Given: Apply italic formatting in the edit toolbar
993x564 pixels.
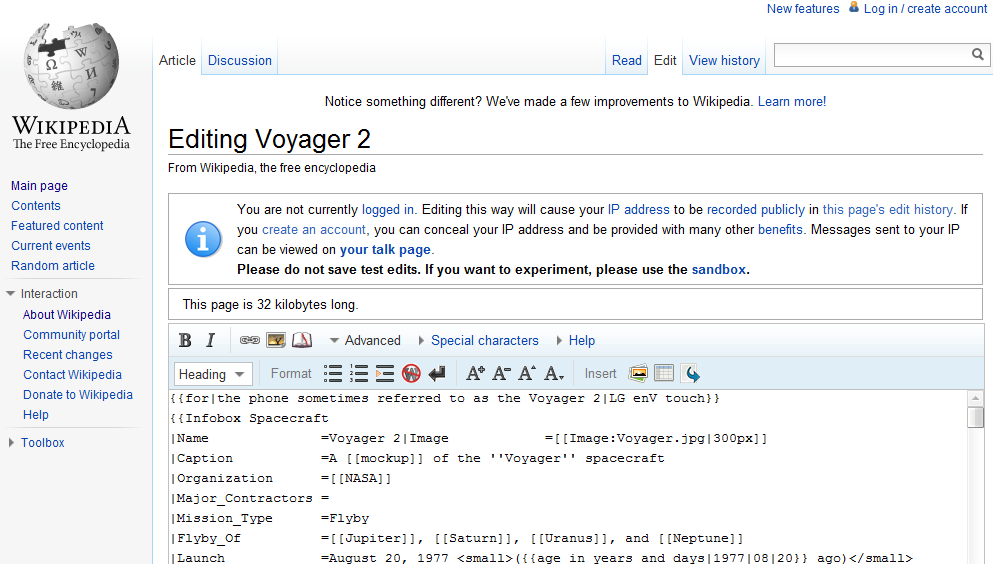Looking at the screenshot, I should 211,341.
